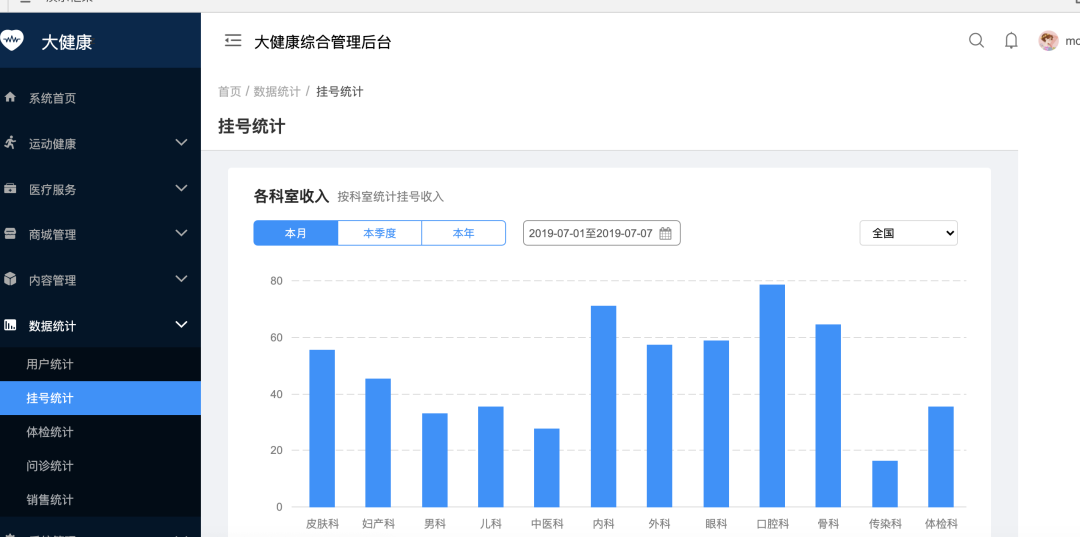Viewport: 1080px width, 537px height.
Task: Open search via the magnifier icon
Action: pos(976,41)
